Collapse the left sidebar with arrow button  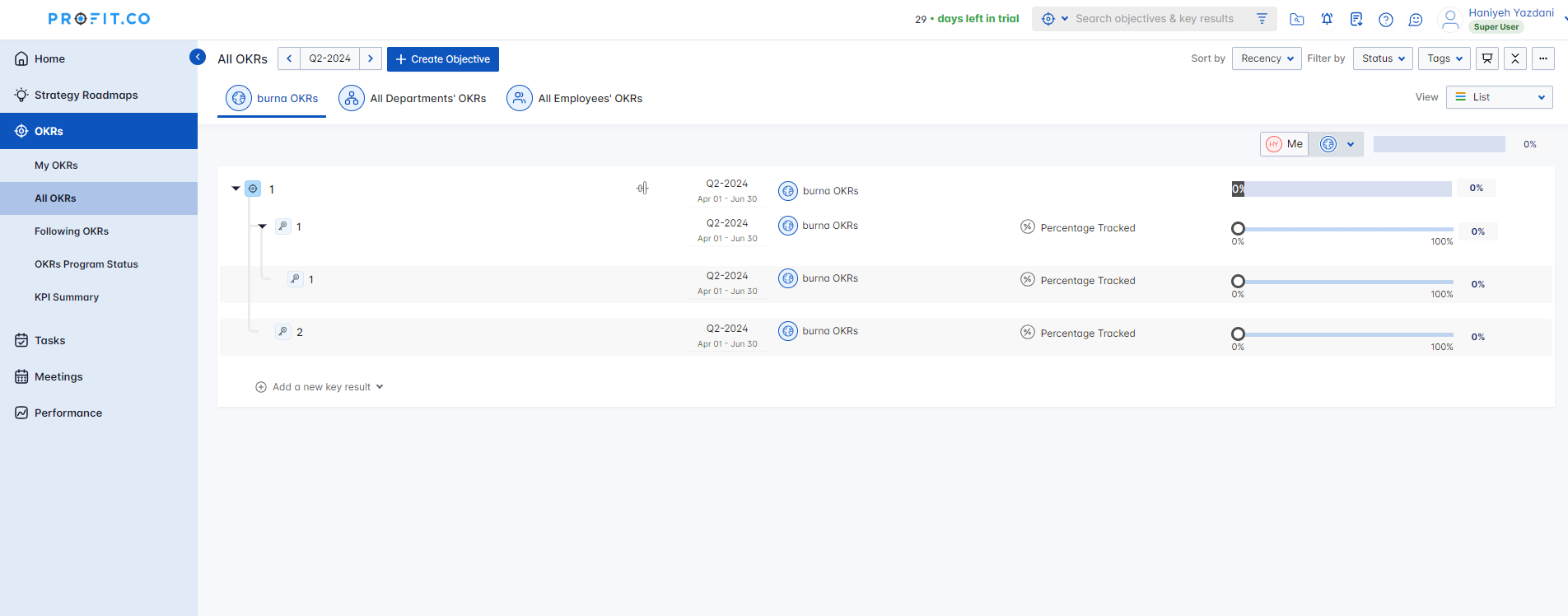point(198,57)
